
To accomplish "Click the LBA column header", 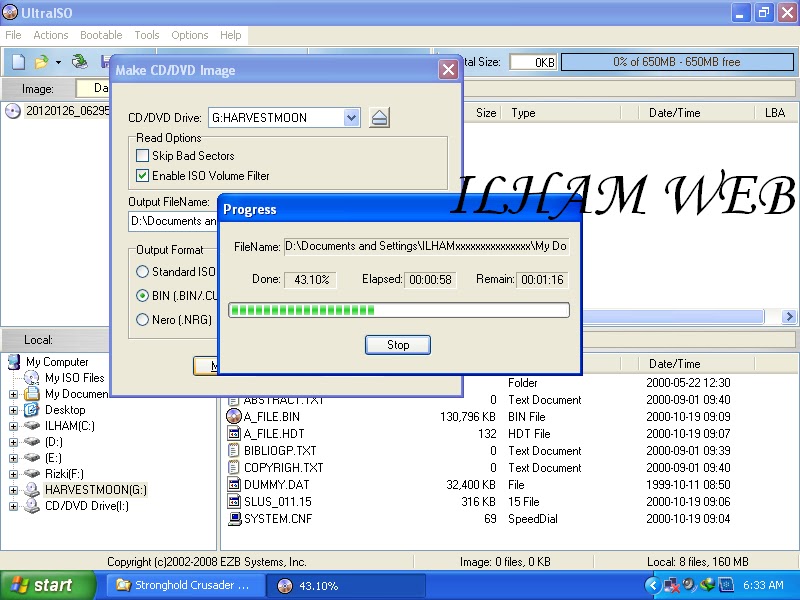I will click(x=774, y=113).
